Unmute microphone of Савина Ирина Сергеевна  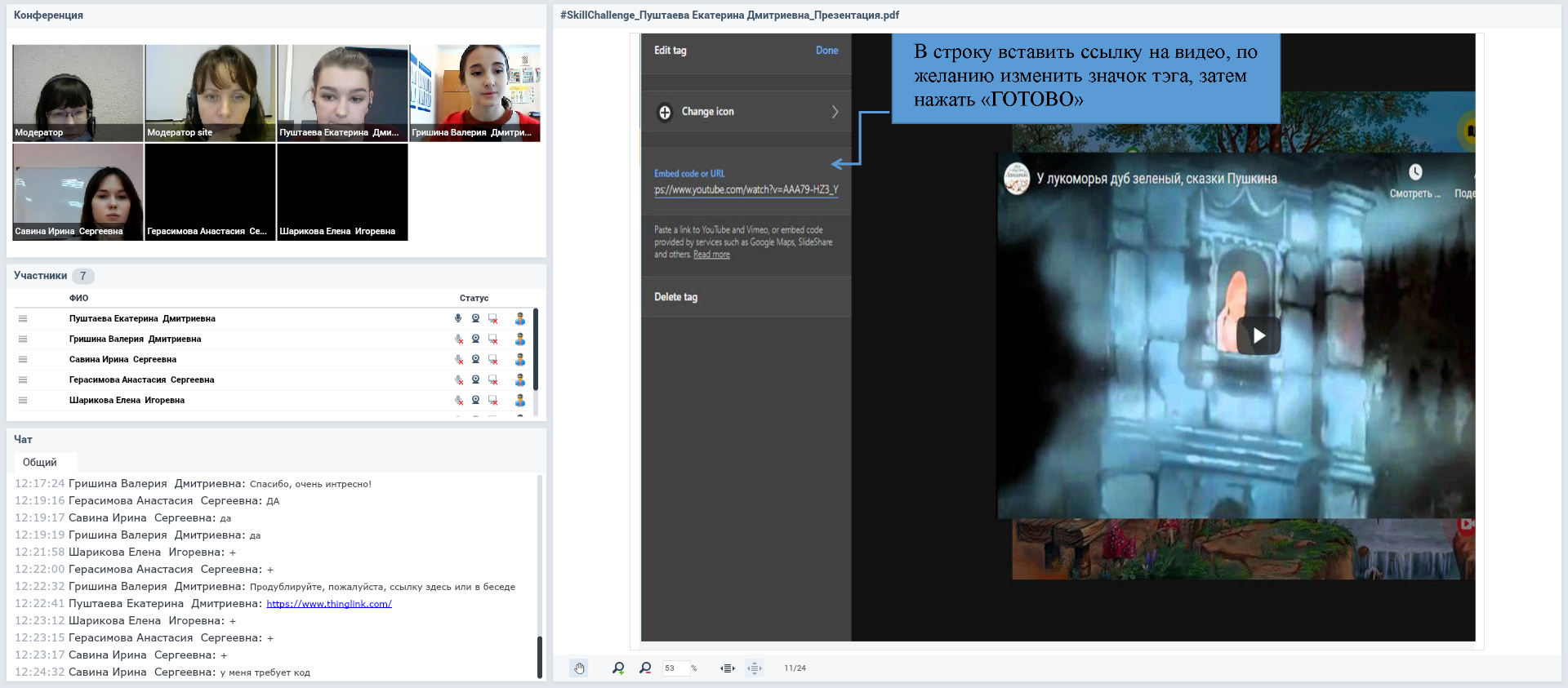pos(458,359)
